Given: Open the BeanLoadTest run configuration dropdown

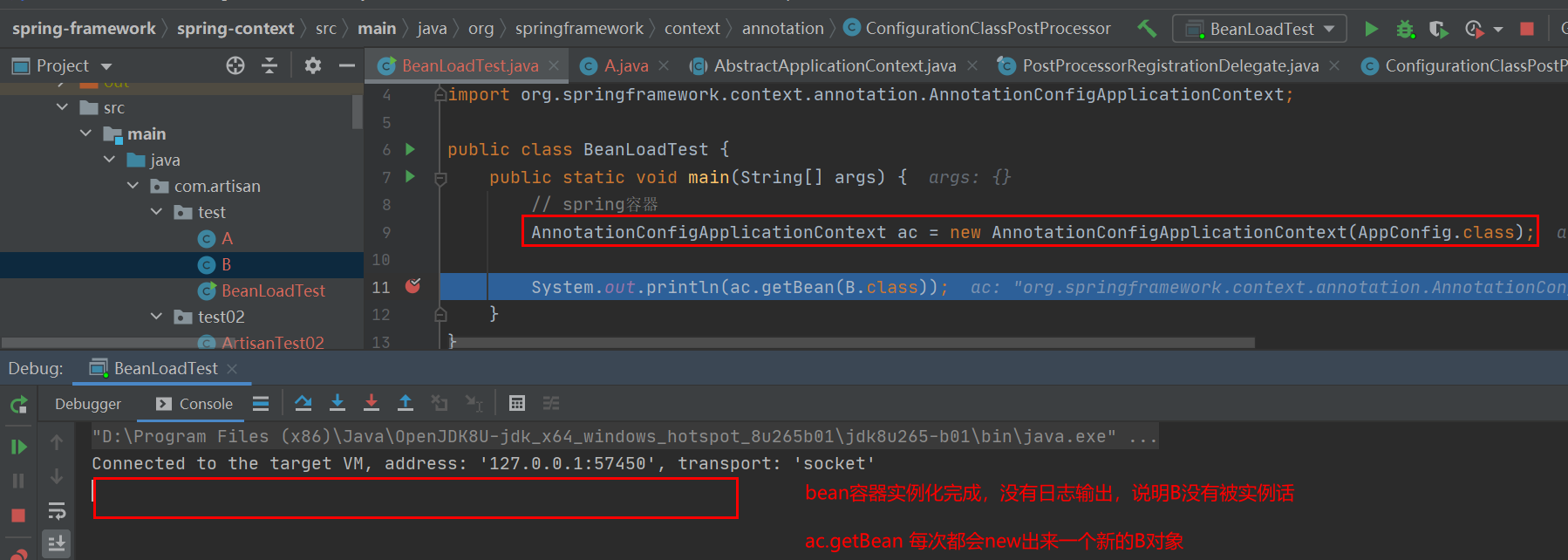Looking at the screenshot, I should click(x=1259, y=29).
